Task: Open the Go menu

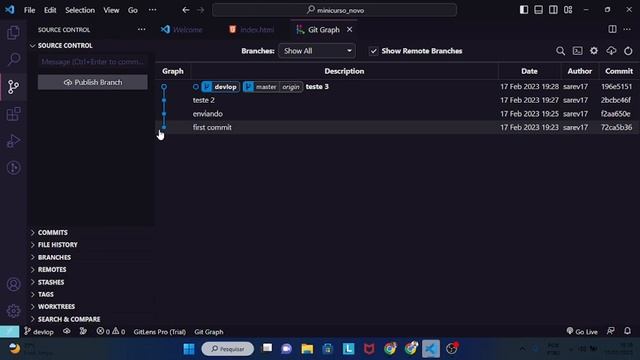Action: coord(133,10)
